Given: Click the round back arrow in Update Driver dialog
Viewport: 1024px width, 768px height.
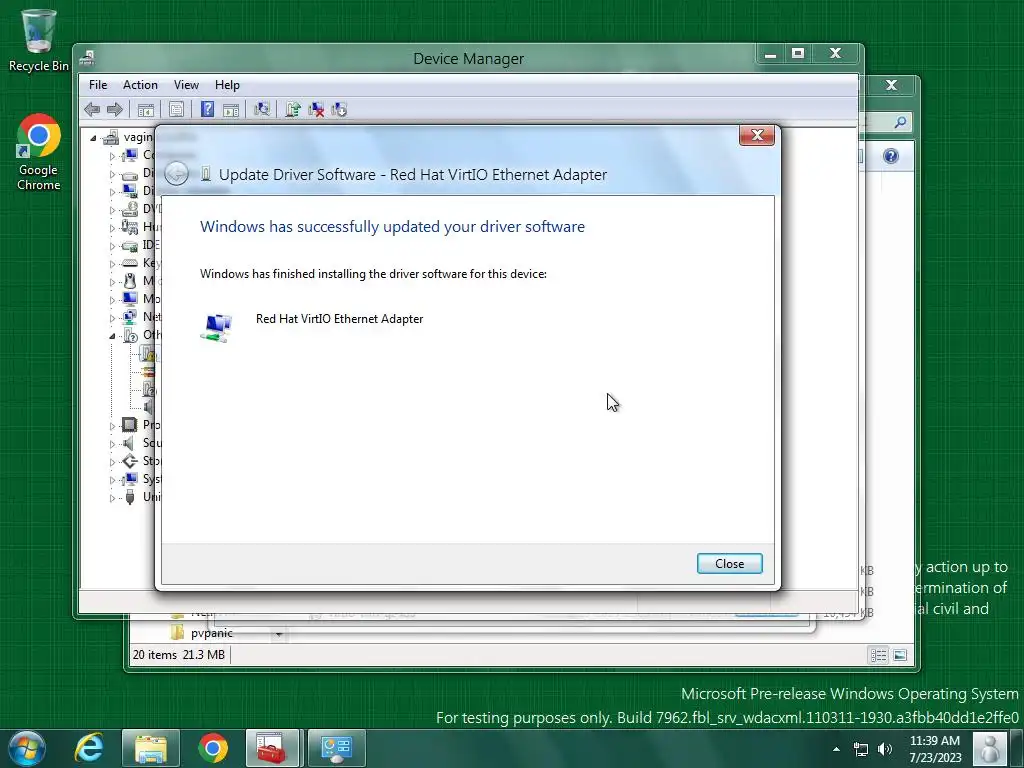Looking at the screenshot, I should click(176, 174).
